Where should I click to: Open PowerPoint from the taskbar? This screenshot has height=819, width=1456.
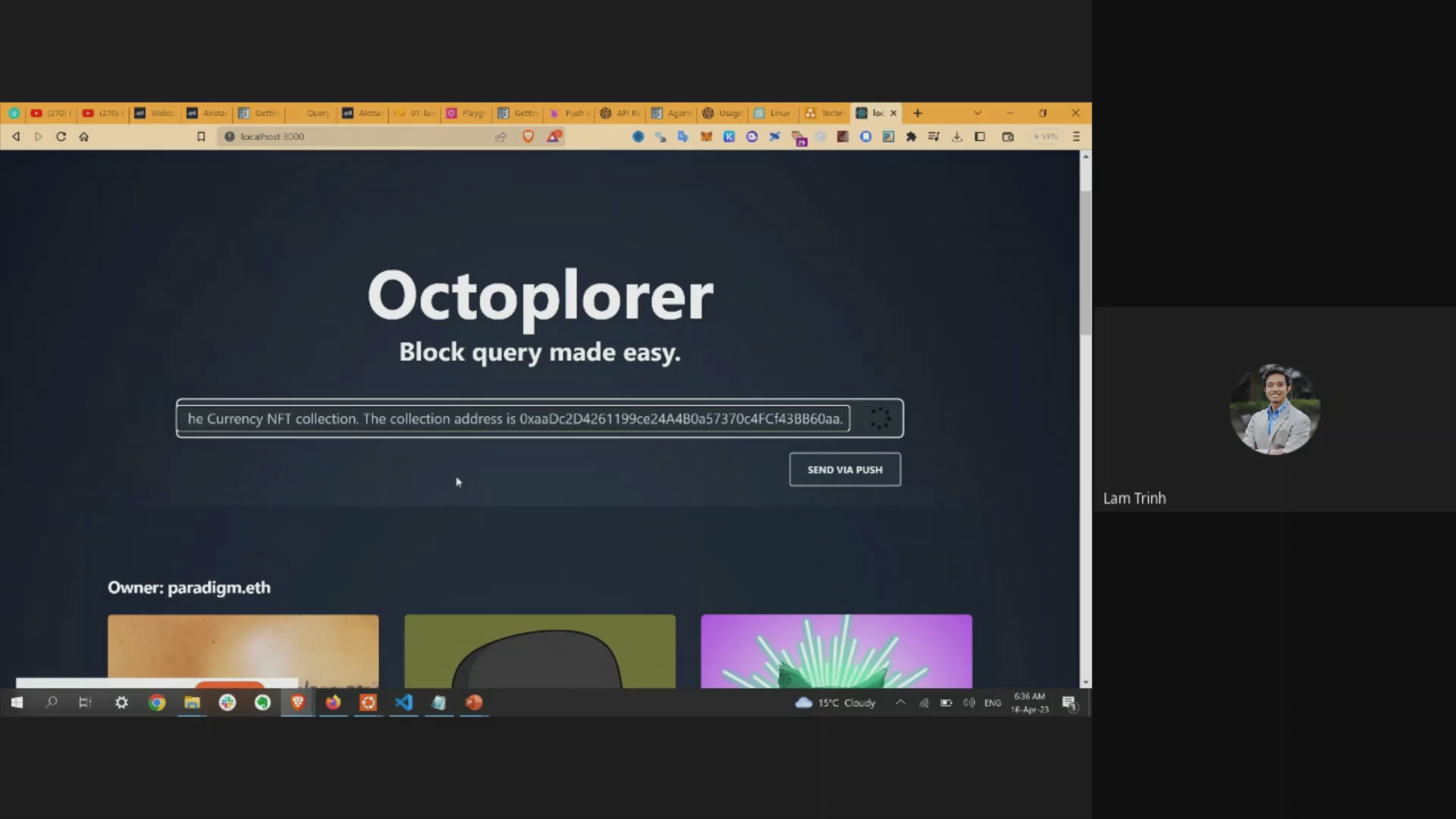[x=474, y=703]
